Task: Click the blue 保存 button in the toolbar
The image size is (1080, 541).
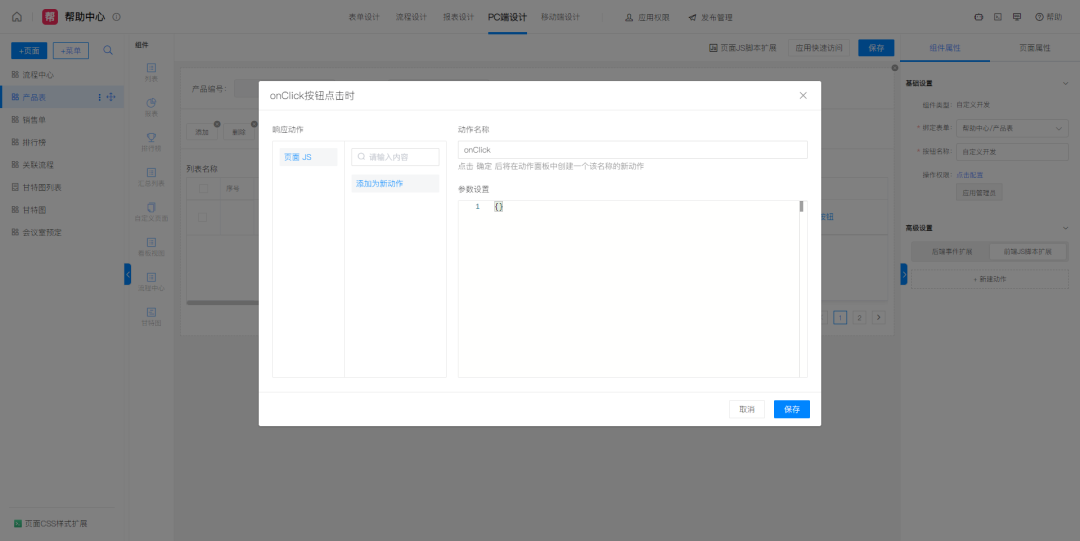Action: (x=876, y=48)
